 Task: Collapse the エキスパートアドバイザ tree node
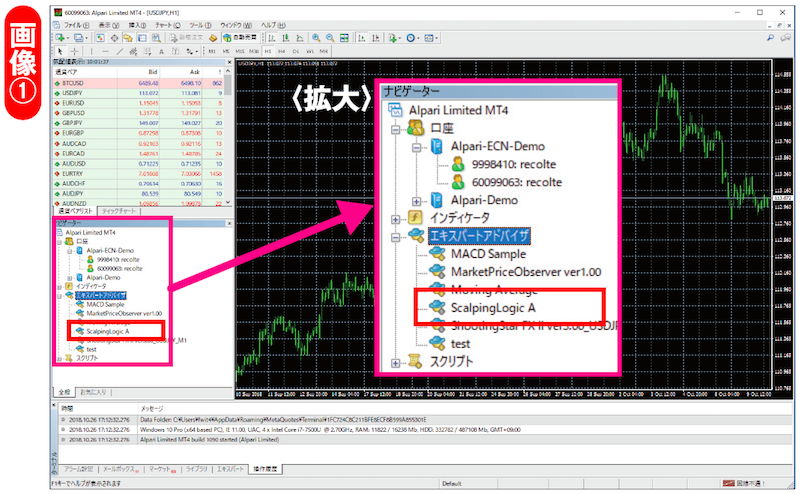pyautogui.click(x=60, y=295)
